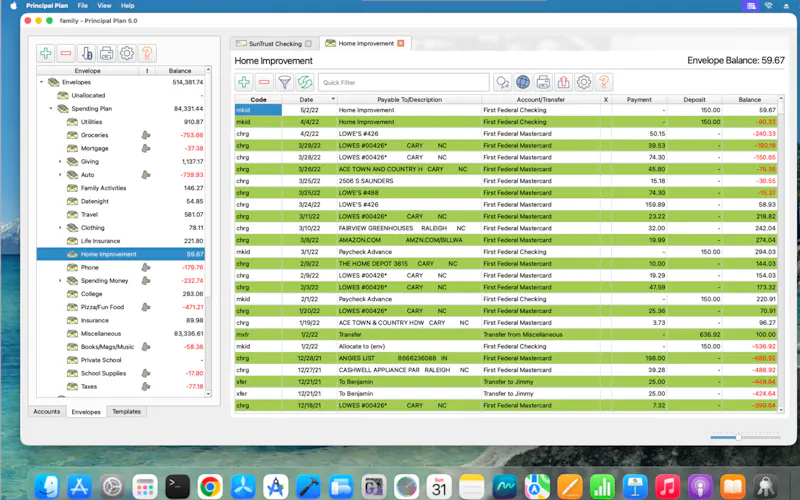Open the View menu
This screenshot has height=500, width=800.
[105, 6]
